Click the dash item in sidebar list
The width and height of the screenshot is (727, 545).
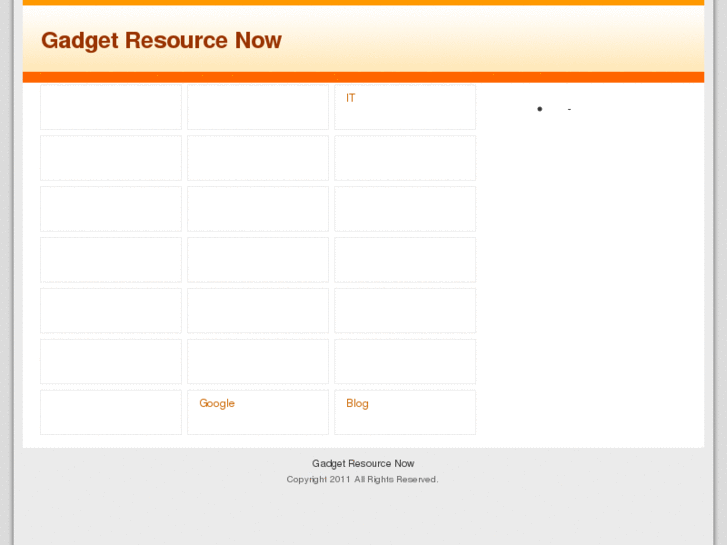point(569,109)
